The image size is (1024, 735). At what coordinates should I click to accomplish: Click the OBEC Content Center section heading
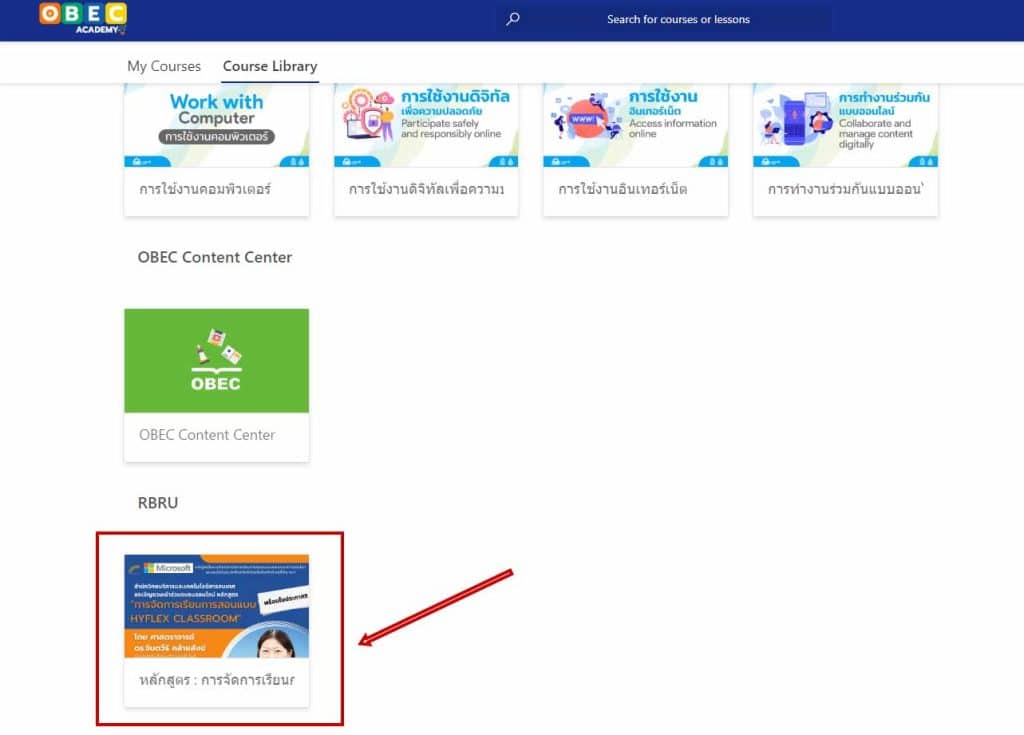215,257
